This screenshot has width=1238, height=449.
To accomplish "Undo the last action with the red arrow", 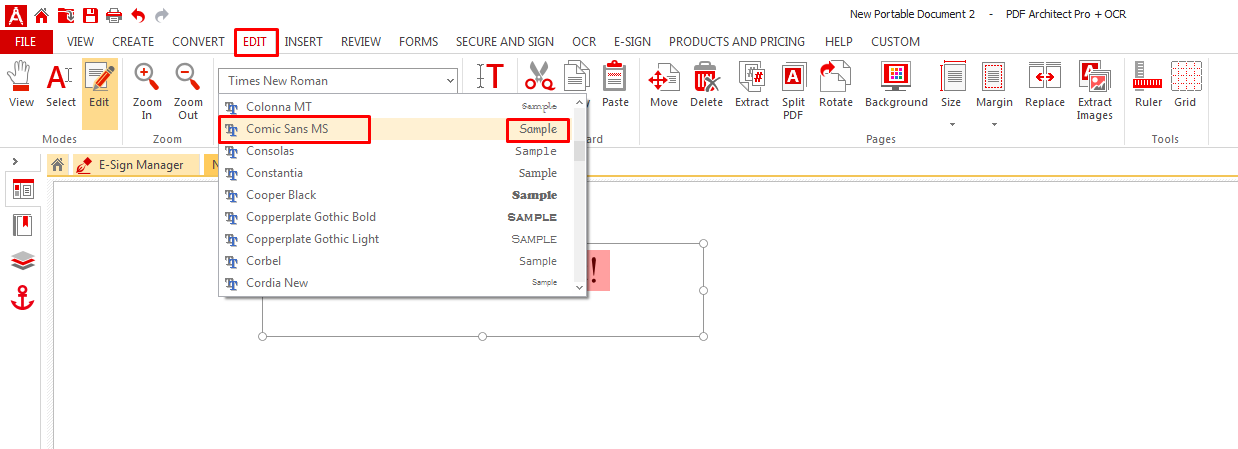I will click(138, 15).
